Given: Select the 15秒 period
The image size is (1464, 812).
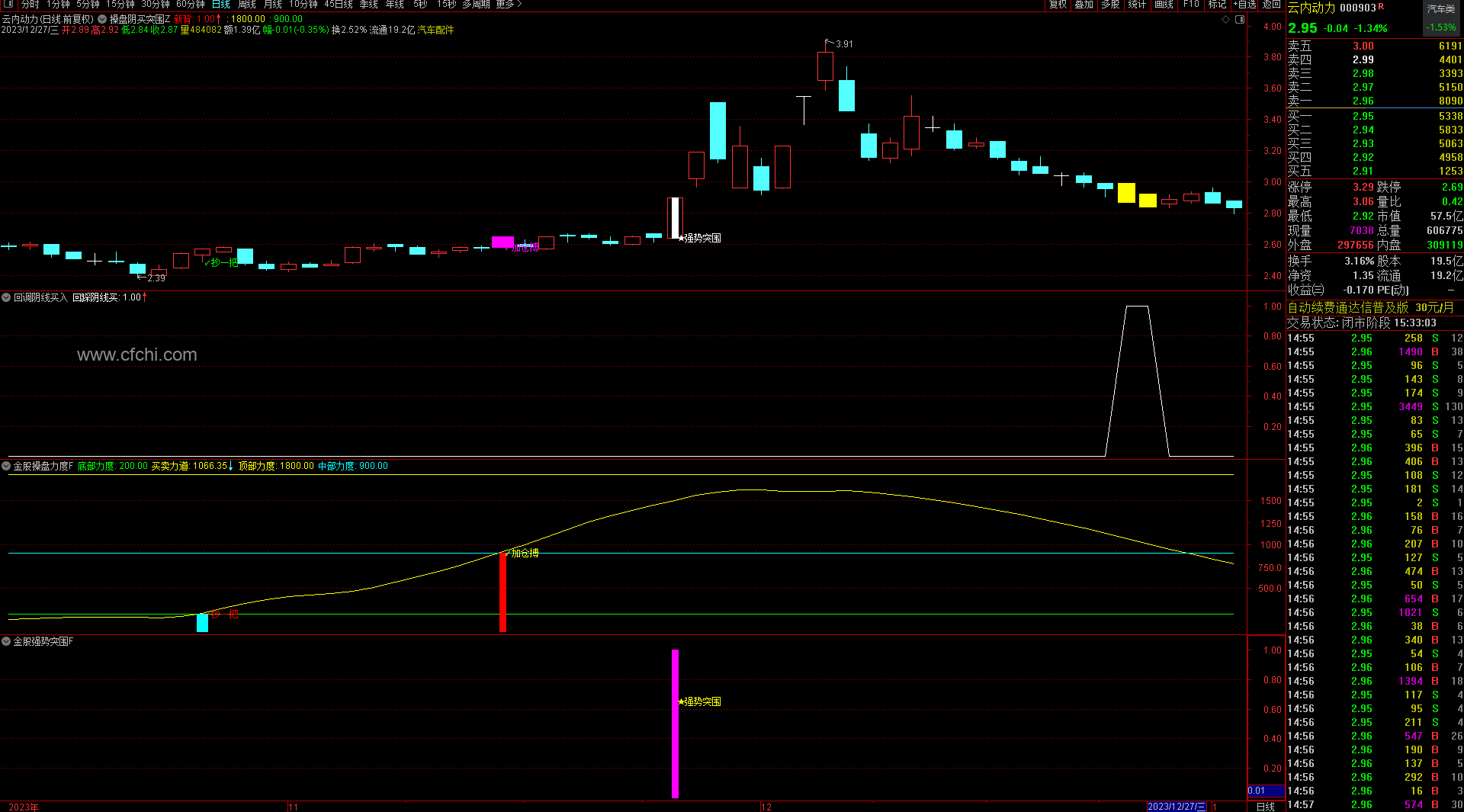Looking at the screenshot, I should click(x=447, y=5).
